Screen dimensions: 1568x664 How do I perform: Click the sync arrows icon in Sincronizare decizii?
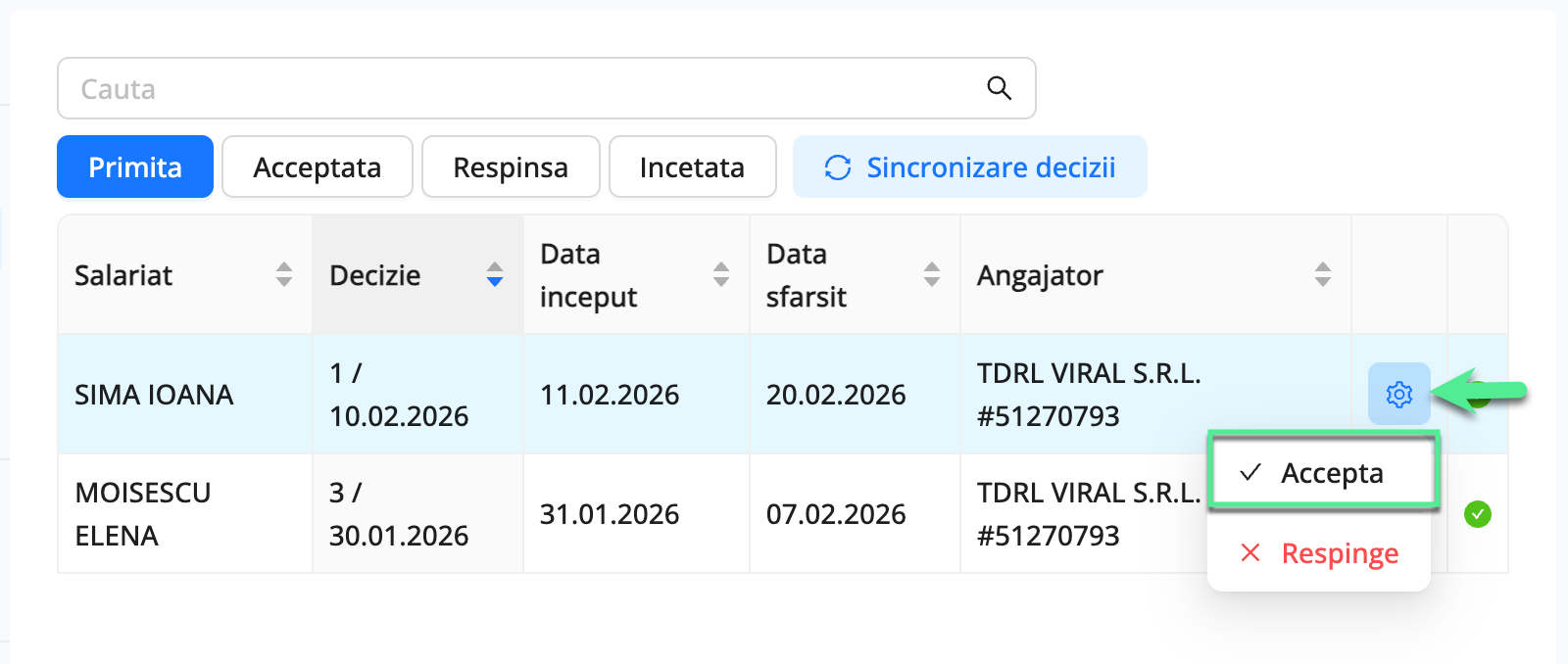pos(838,167)
